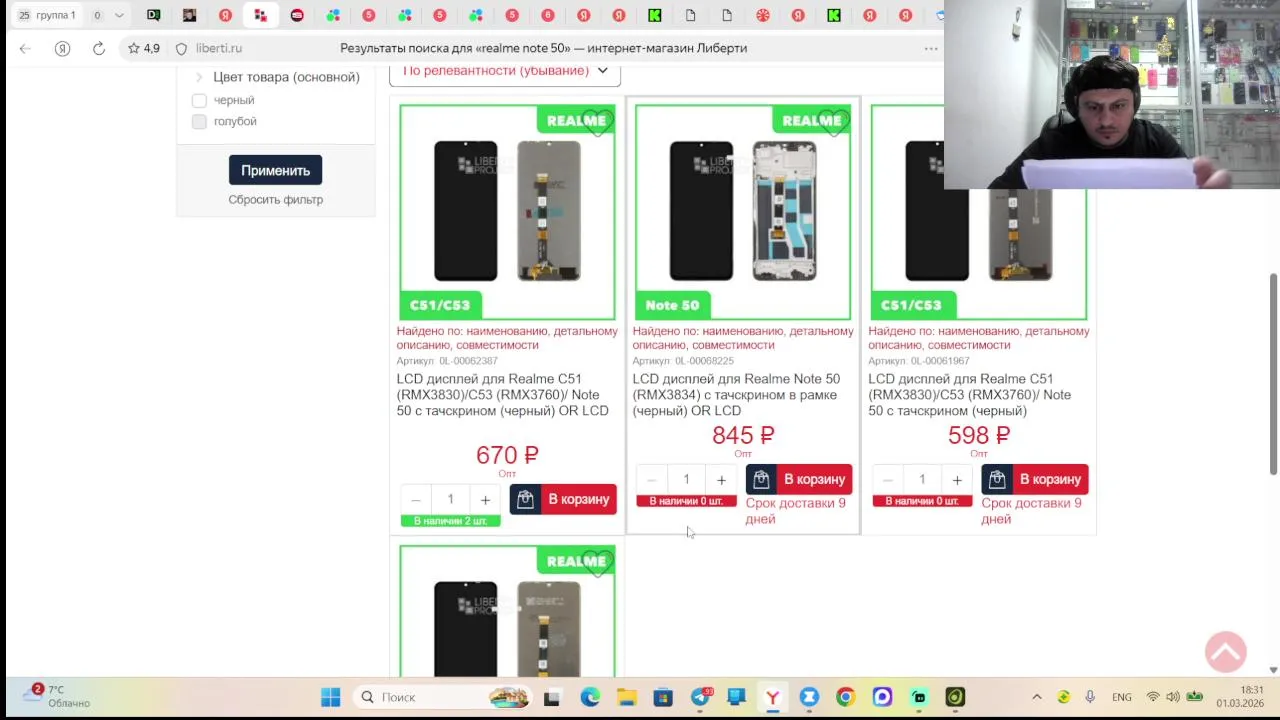Click Сбросить фильтр link

[x=275, y=199]
